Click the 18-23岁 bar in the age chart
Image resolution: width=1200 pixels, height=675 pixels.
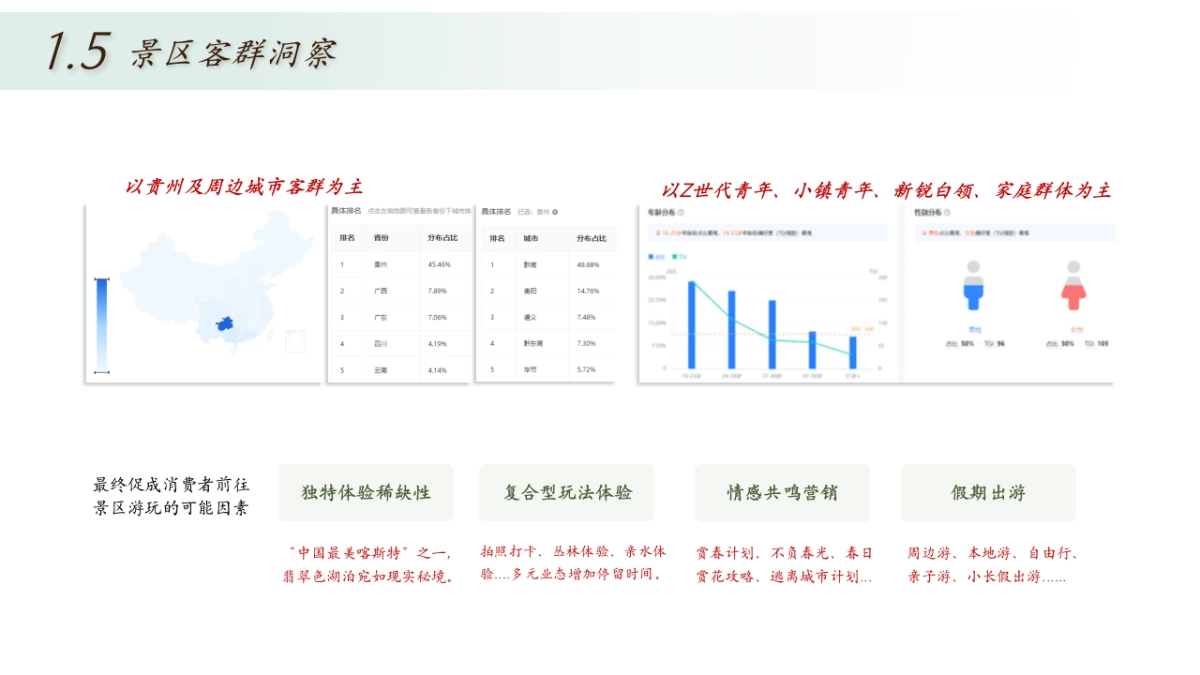pos(691,325)
